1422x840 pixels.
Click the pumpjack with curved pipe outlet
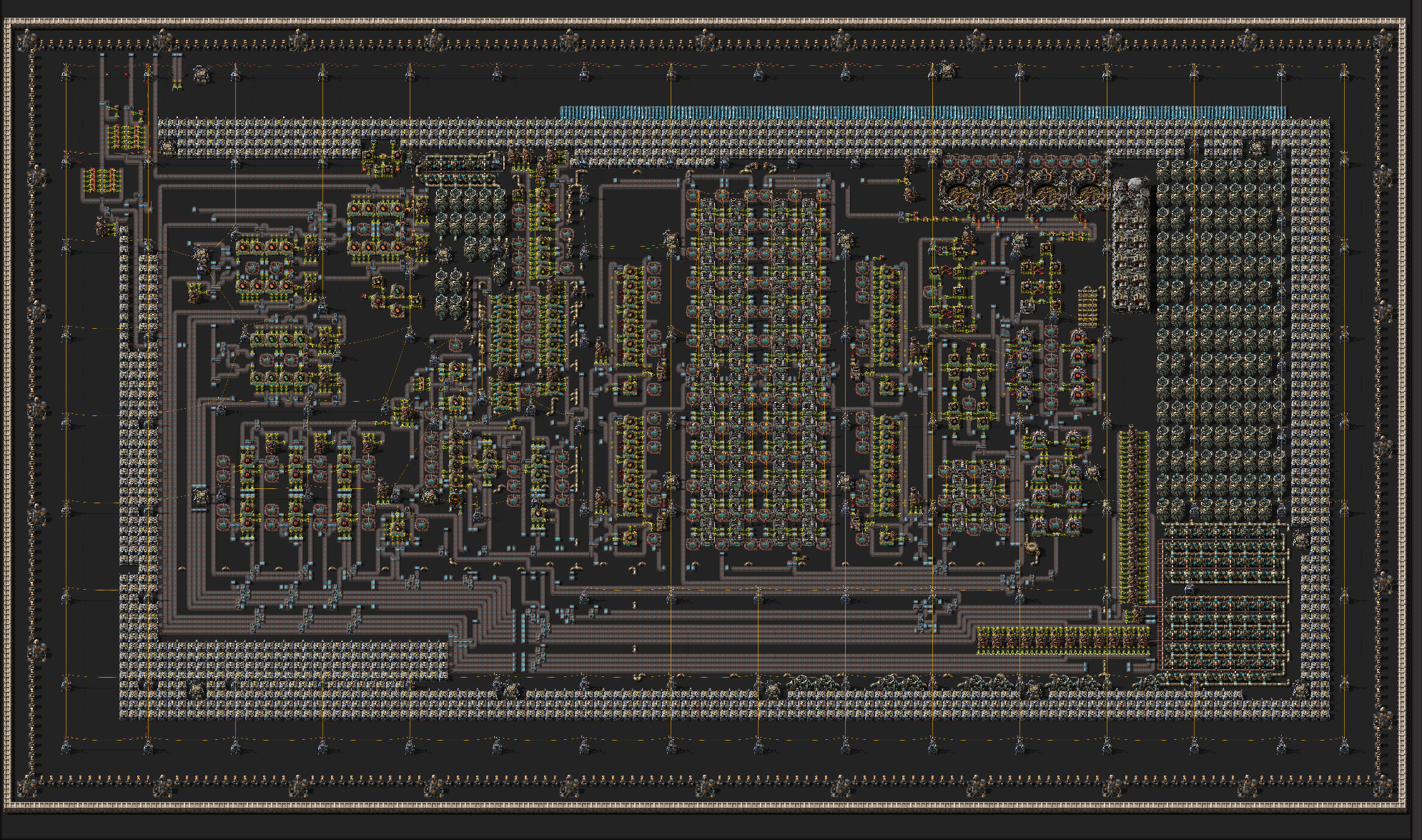pyautogui.click(x=1030, y=548)
